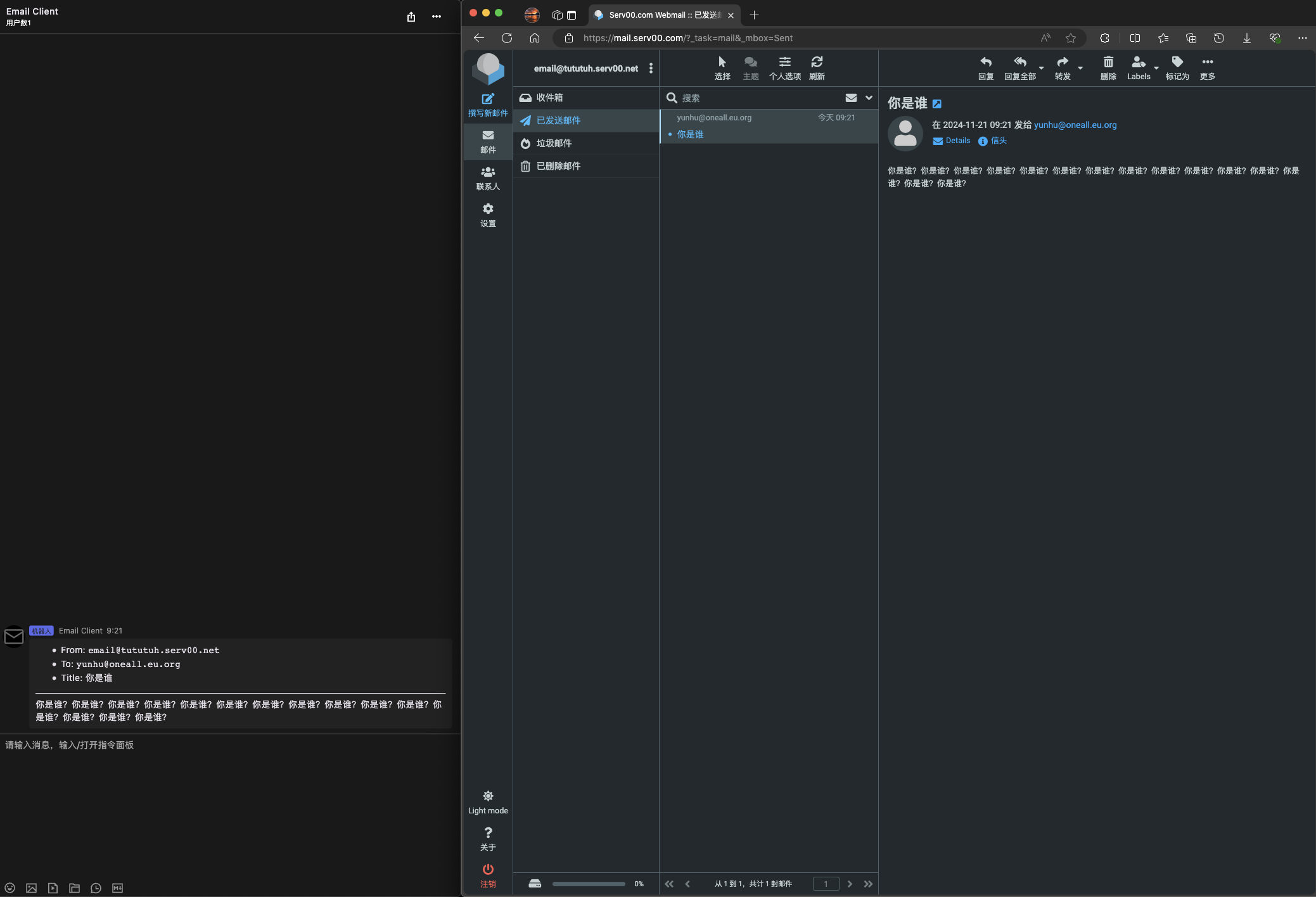Forward the message with 转发
The image size is (1316, 897).
[x=1063, y=68]
